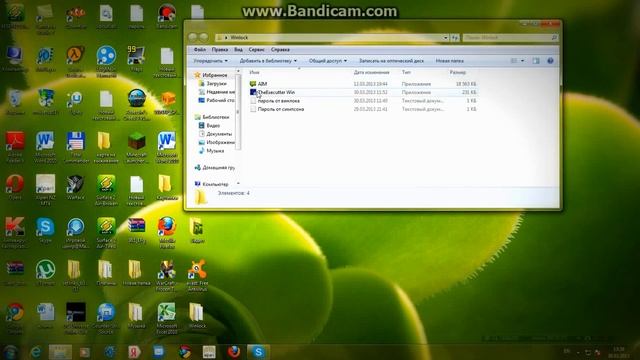
Task: Click Записать на оптический диск button
Action: 391,61
